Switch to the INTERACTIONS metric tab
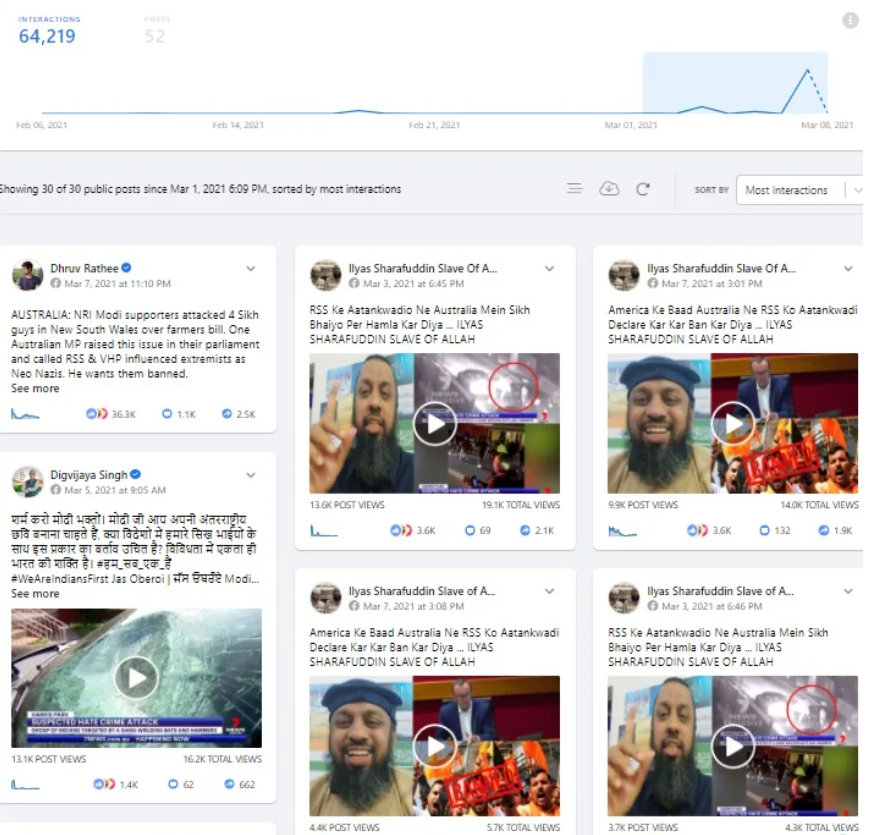The image size is (883, 835). coord(48,27)
